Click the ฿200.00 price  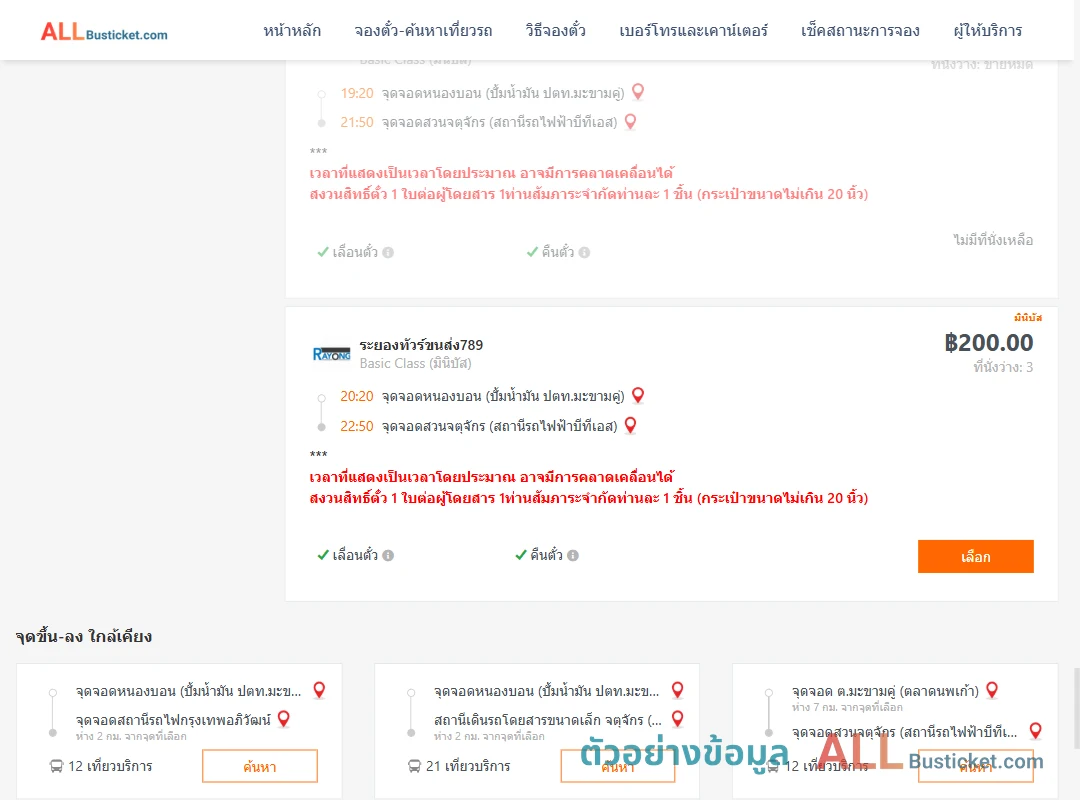(x=988, y=342)
